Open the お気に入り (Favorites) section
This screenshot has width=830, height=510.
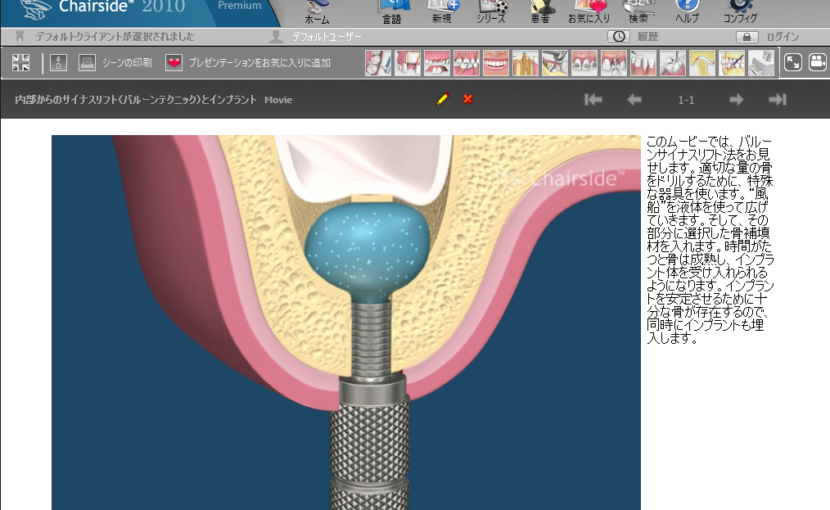[588, 11]
